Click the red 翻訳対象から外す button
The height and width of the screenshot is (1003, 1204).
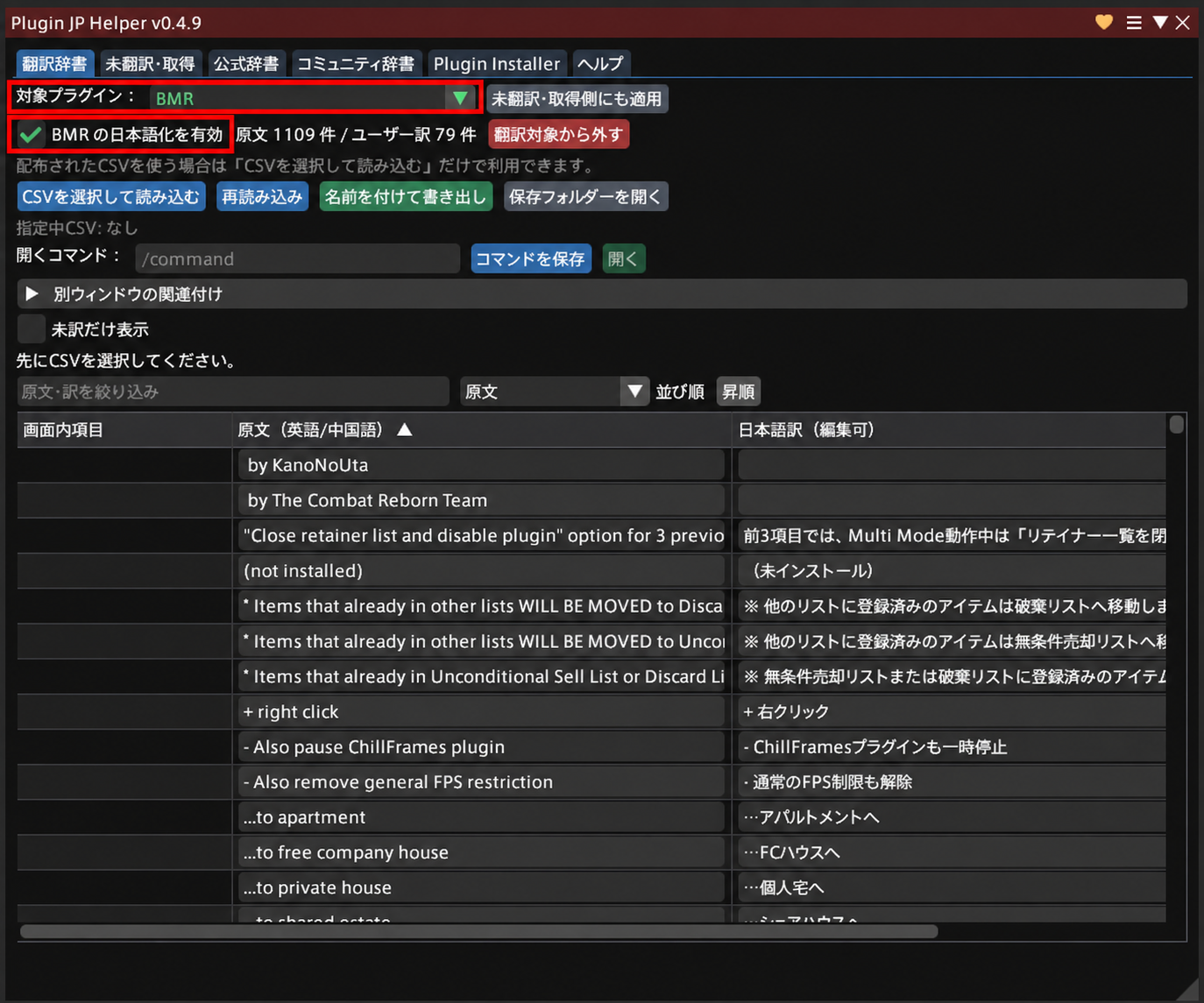pyautogui.click(x=559, y=134)
